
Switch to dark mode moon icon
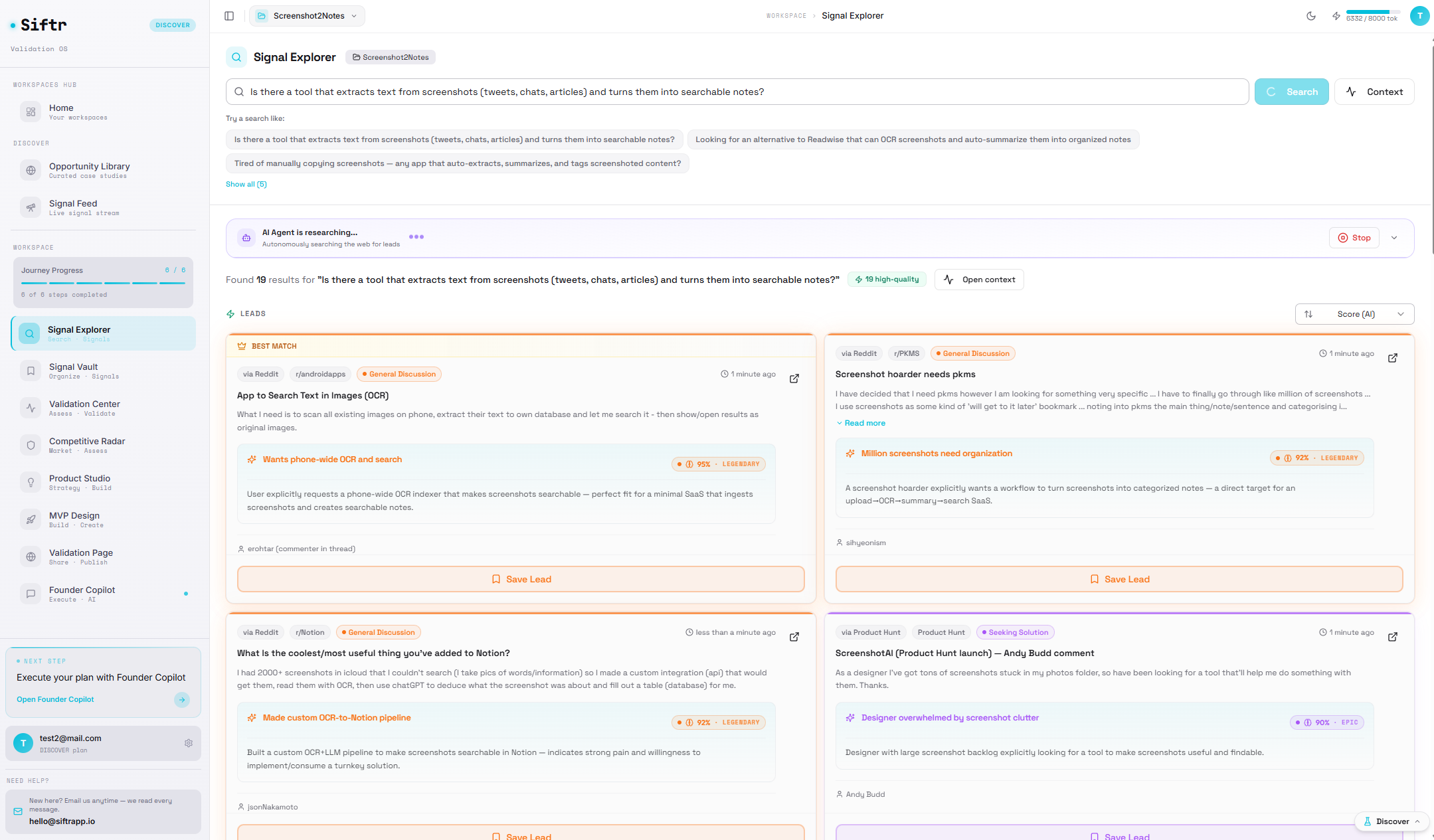click(x=1311, y=16)
